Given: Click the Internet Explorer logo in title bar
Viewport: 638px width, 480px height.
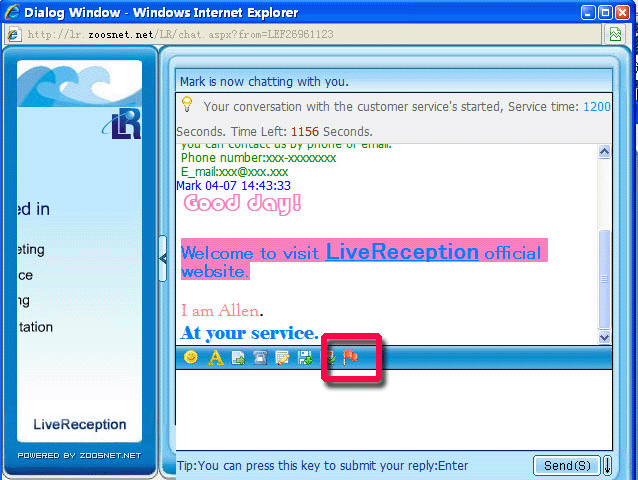Looking at the screenshot, I should point(12,12).
